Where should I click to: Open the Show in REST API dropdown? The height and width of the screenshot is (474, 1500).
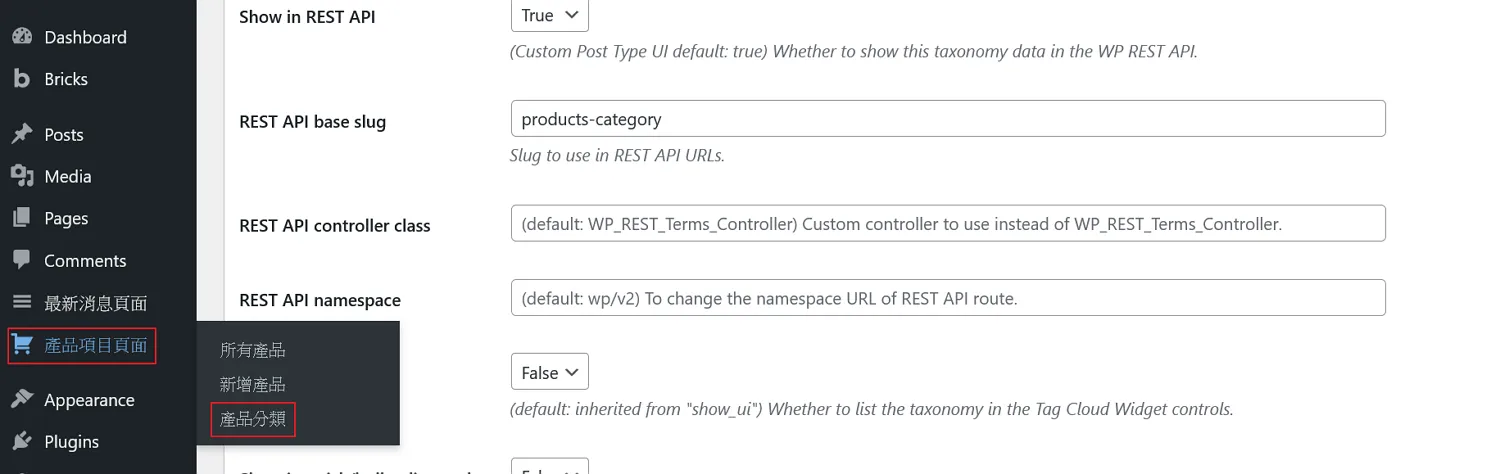click(x=549, y=15)
